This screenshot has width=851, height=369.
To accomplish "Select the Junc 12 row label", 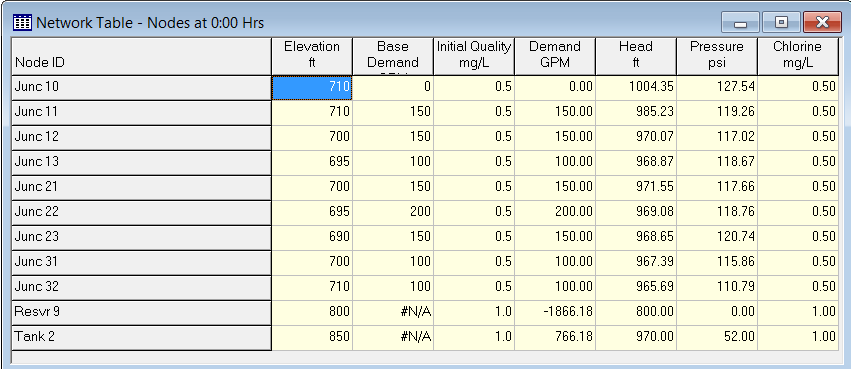I will tap(141, 138).
